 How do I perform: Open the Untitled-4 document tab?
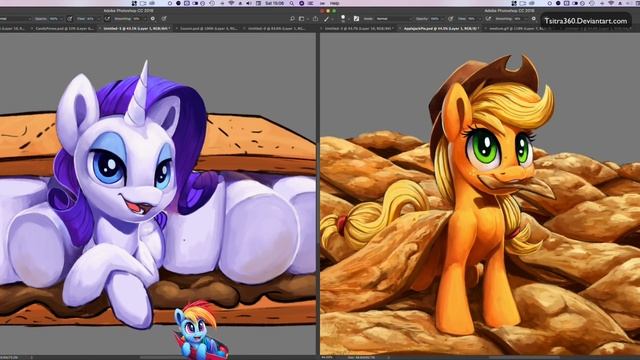click(276, 29)
